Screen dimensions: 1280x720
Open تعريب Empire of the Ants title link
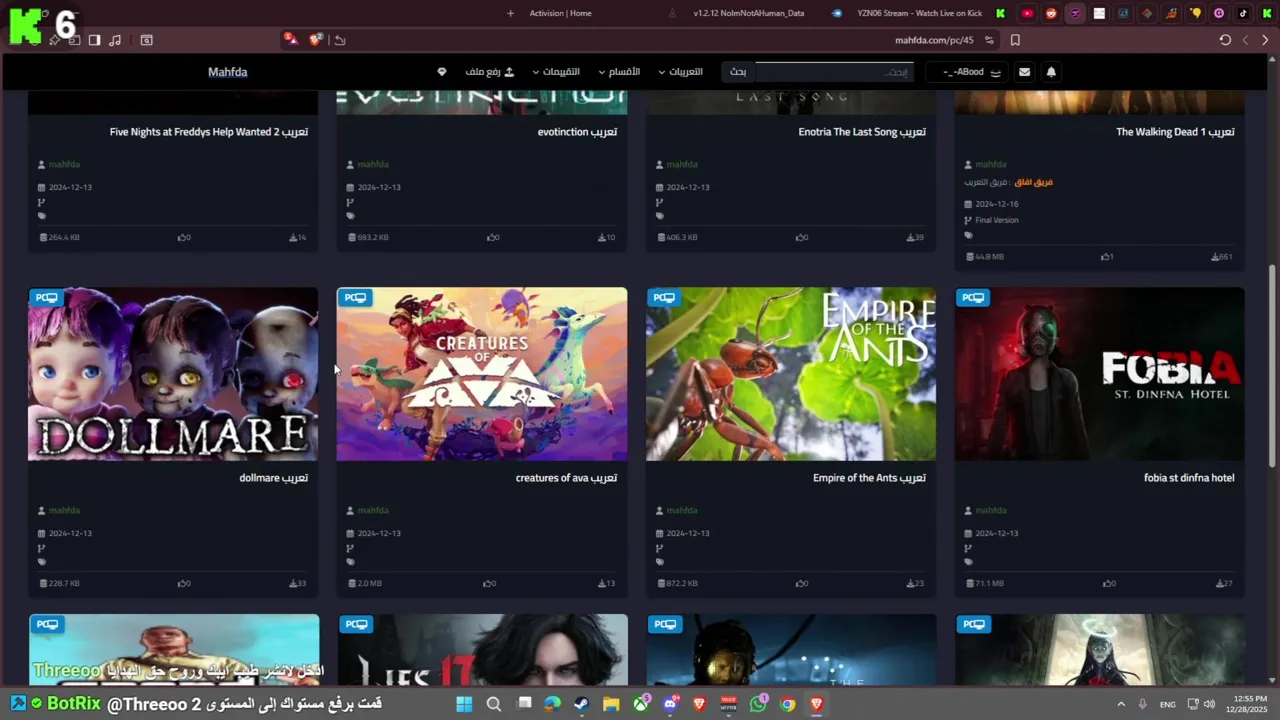(x=869, y=478)
